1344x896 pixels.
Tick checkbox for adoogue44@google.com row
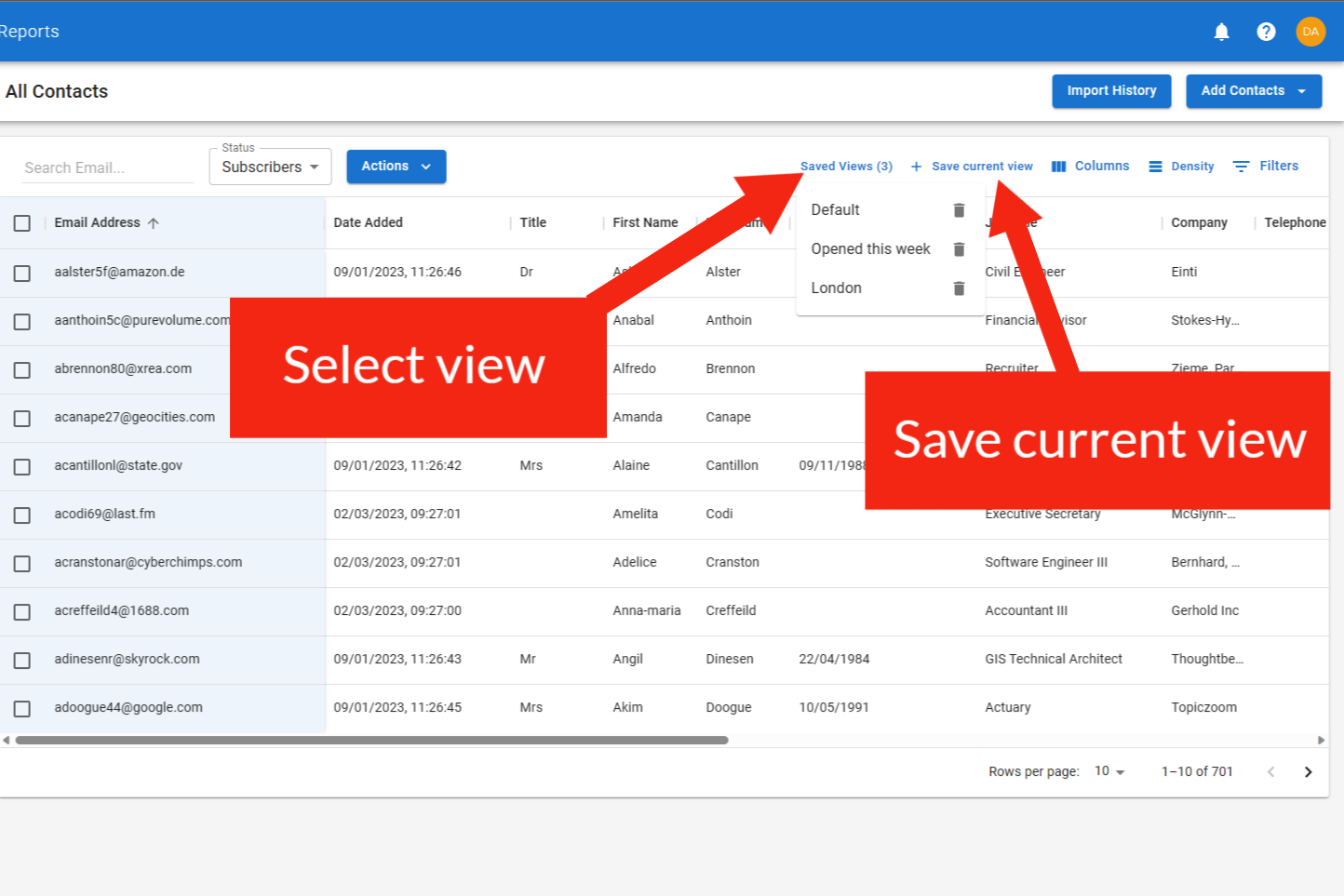[22, 709]
